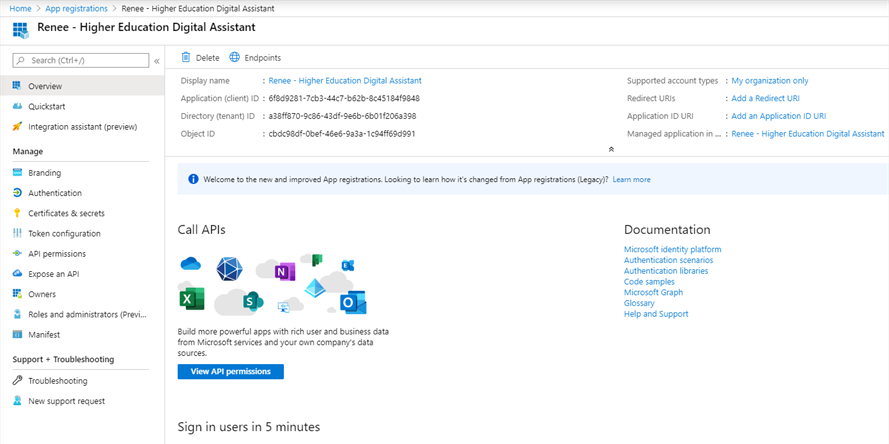Collapse the sidebar with double chevron
The image size is (889, 444).
157,61
